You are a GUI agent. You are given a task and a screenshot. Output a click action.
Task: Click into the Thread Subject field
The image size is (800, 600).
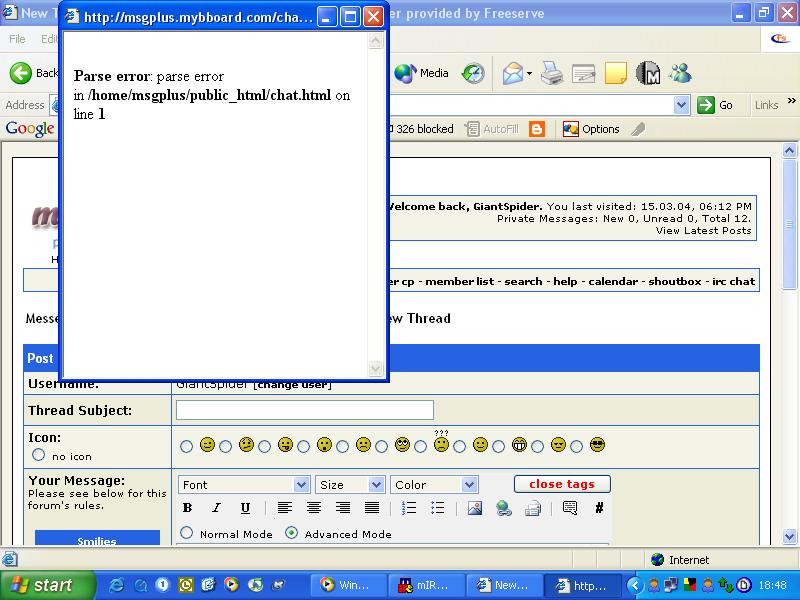pyautogui.click(x=304, y=410)
